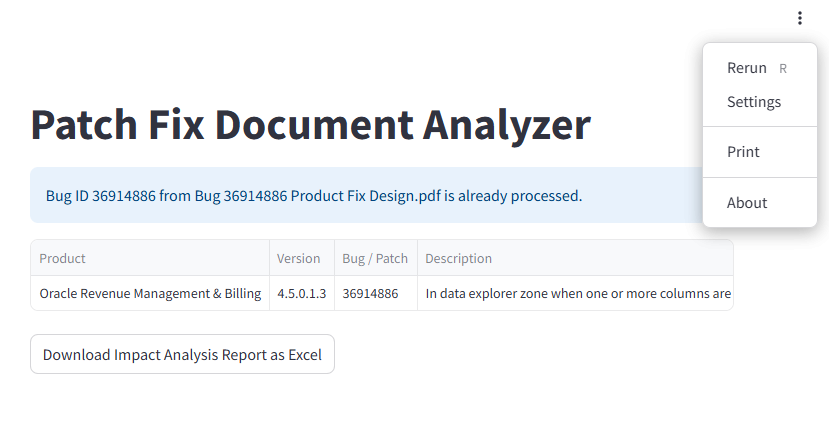Screen dimensions: 829x428
Task: Open the About menu entry
Action: pyautogui.click(x=746, y=203)
